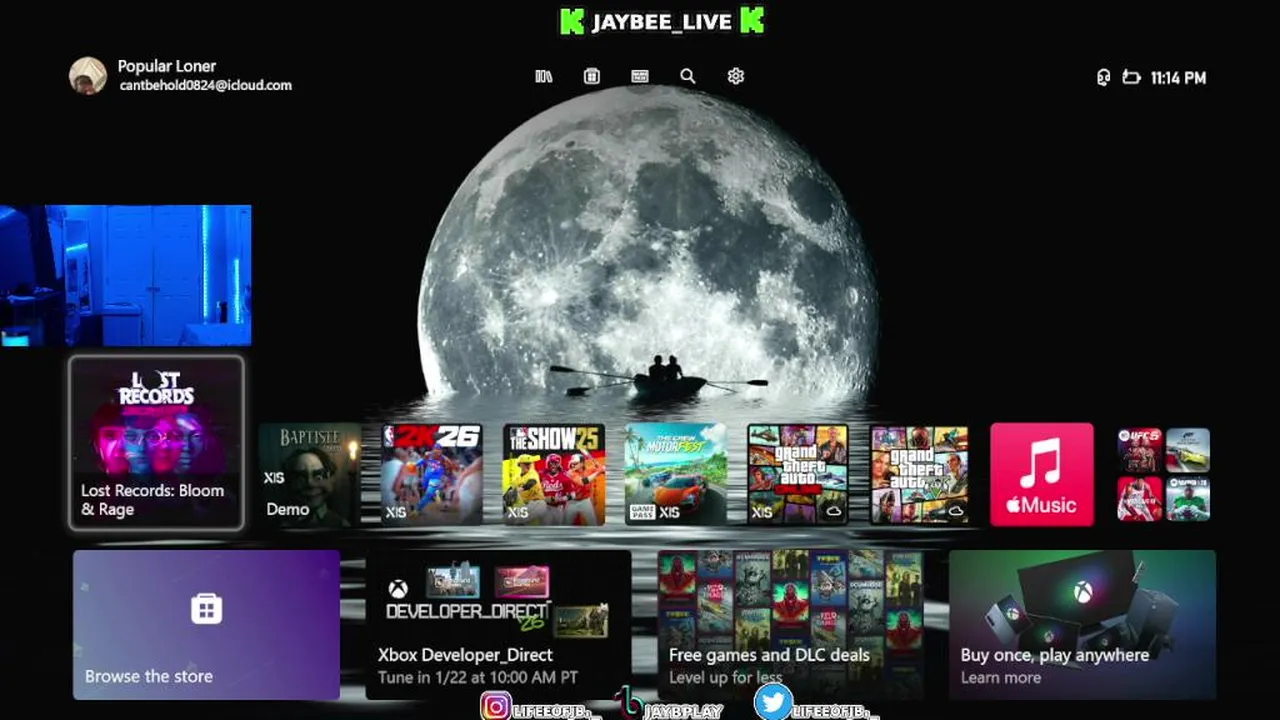The image size is (1280, 720).
Task: Open the Baptiste Demo game tile
Action: tap(308, 474)
